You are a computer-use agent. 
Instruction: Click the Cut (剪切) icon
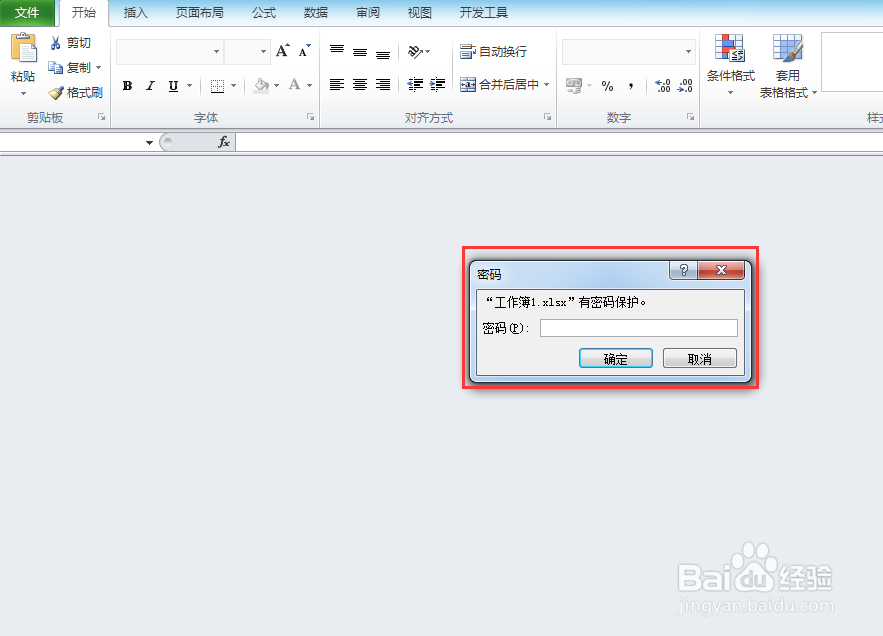57,43
